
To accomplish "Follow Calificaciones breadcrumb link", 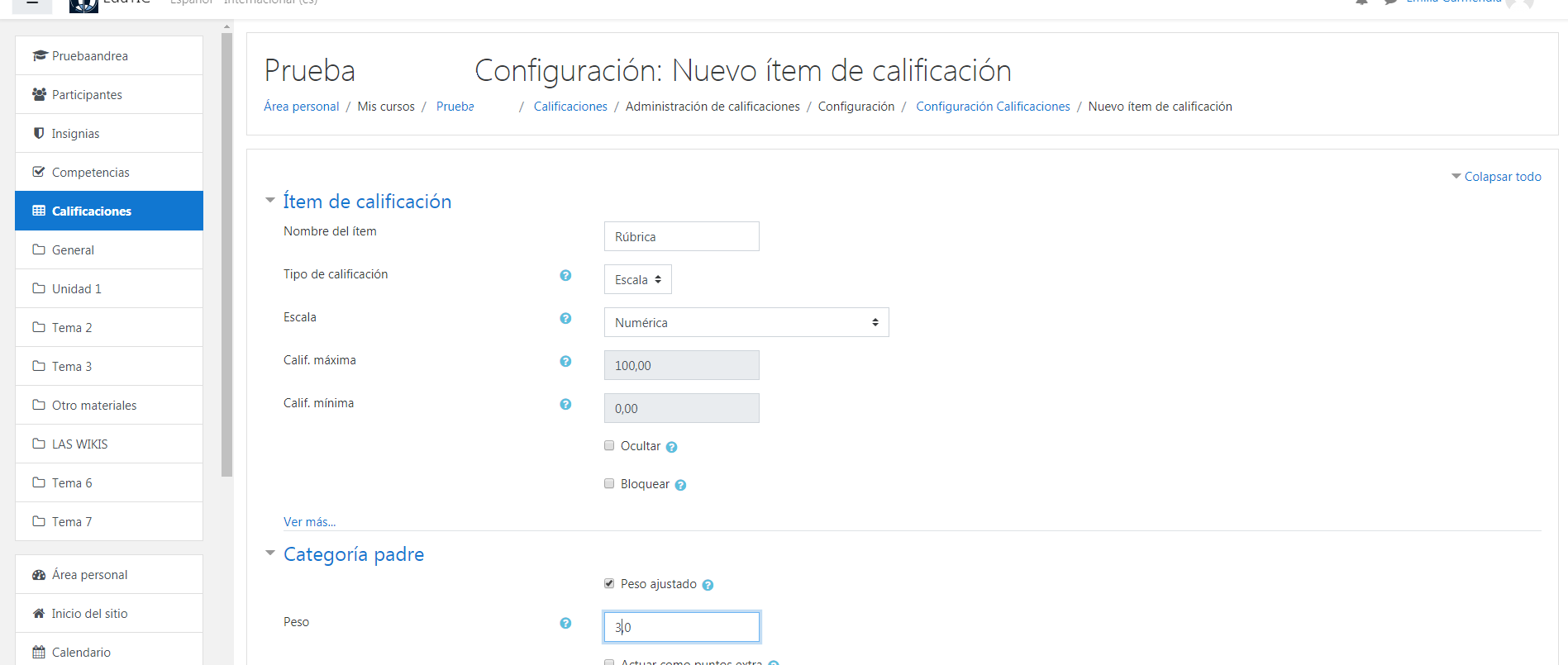I will click(x=570, y=107).
